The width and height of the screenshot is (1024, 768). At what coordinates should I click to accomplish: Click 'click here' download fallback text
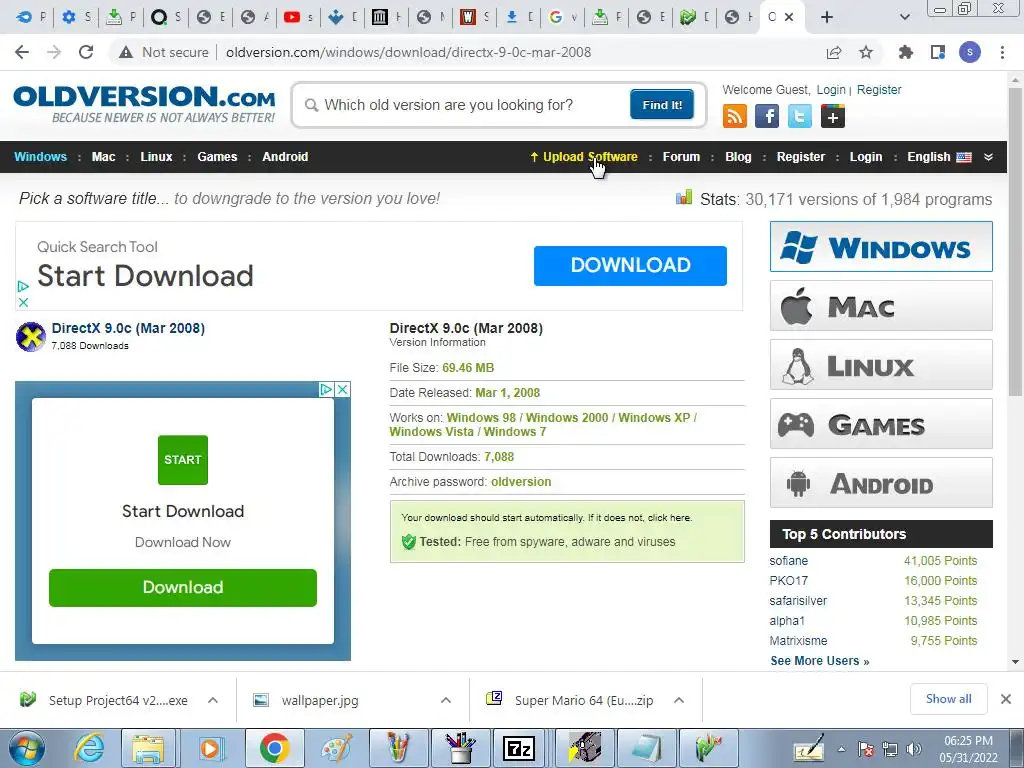[668, 517]
